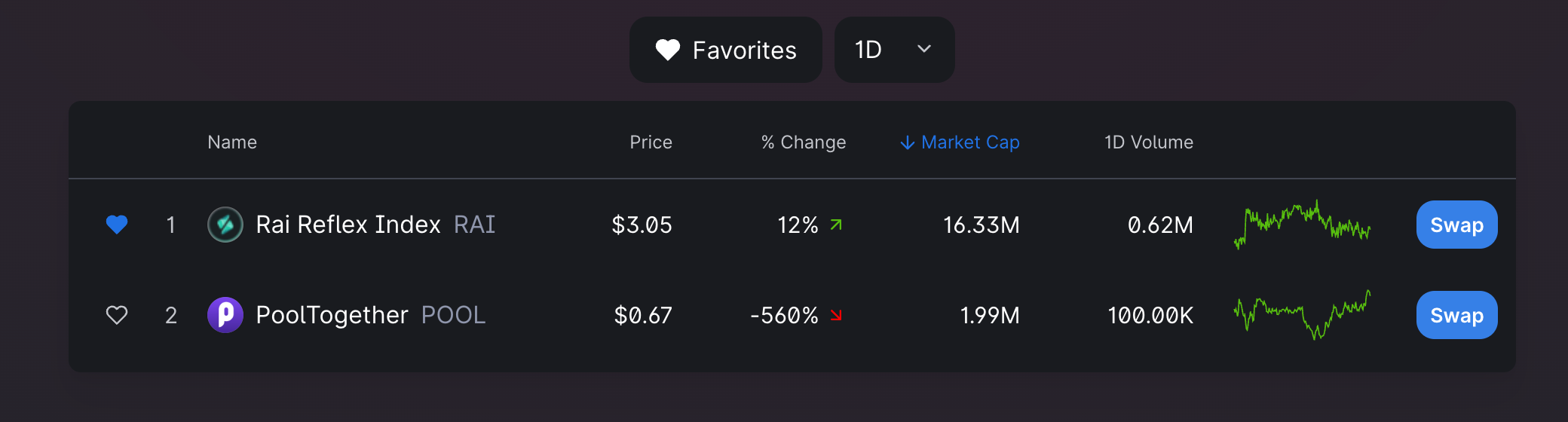Click the green up arrow beside 12%
The width and height of the screenshot is (1568, 422).
836,225
